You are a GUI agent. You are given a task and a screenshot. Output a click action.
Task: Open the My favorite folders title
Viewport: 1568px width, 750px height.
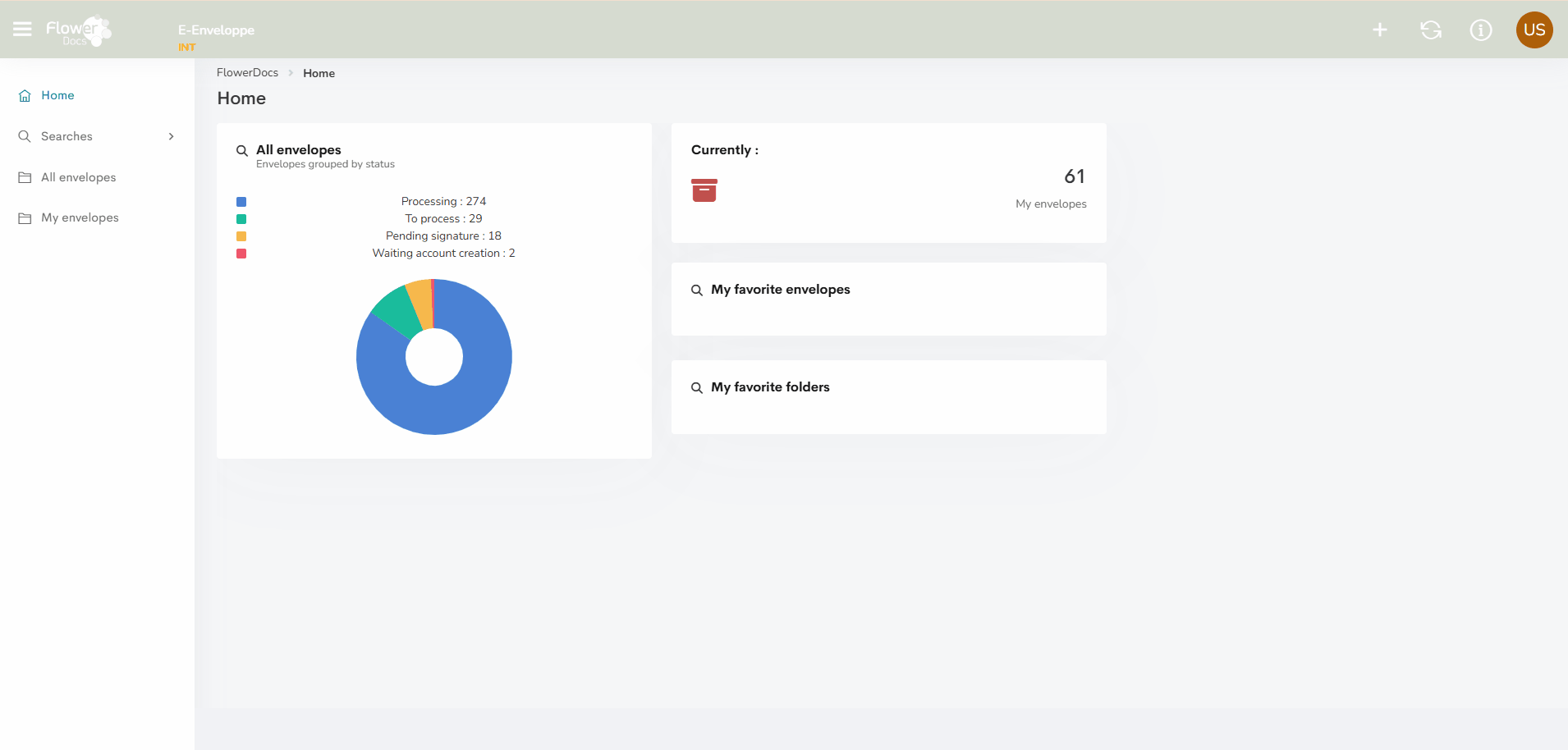770,386
